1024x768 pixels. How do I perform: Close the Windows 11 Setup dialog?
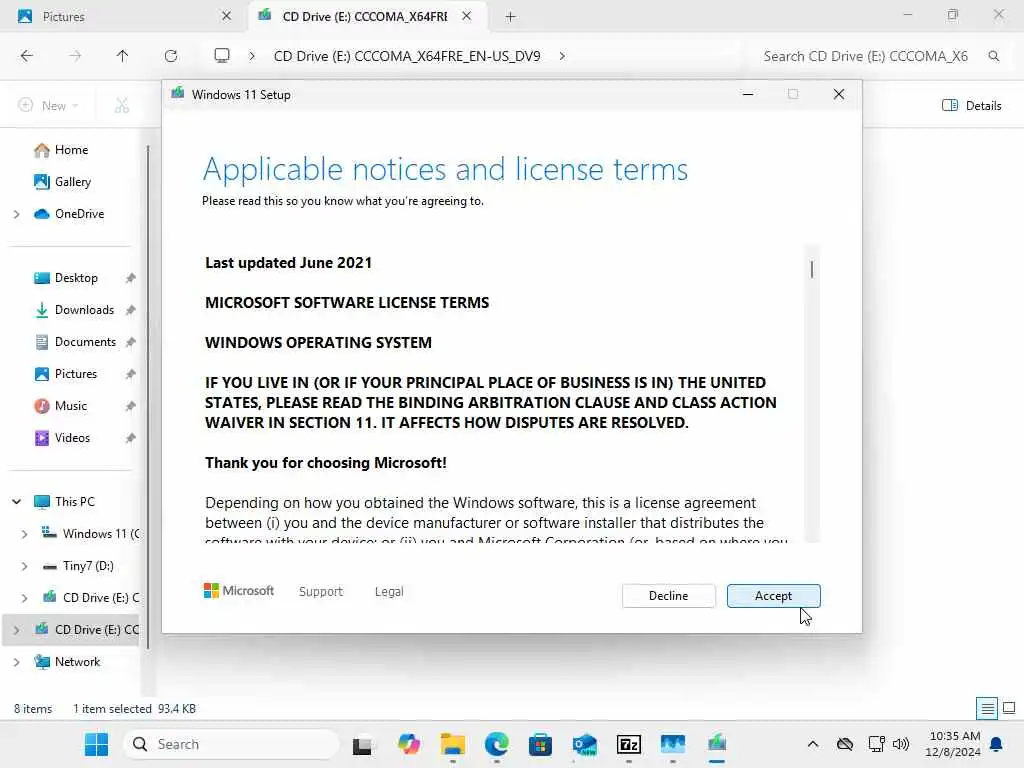[x=839, y=95]
